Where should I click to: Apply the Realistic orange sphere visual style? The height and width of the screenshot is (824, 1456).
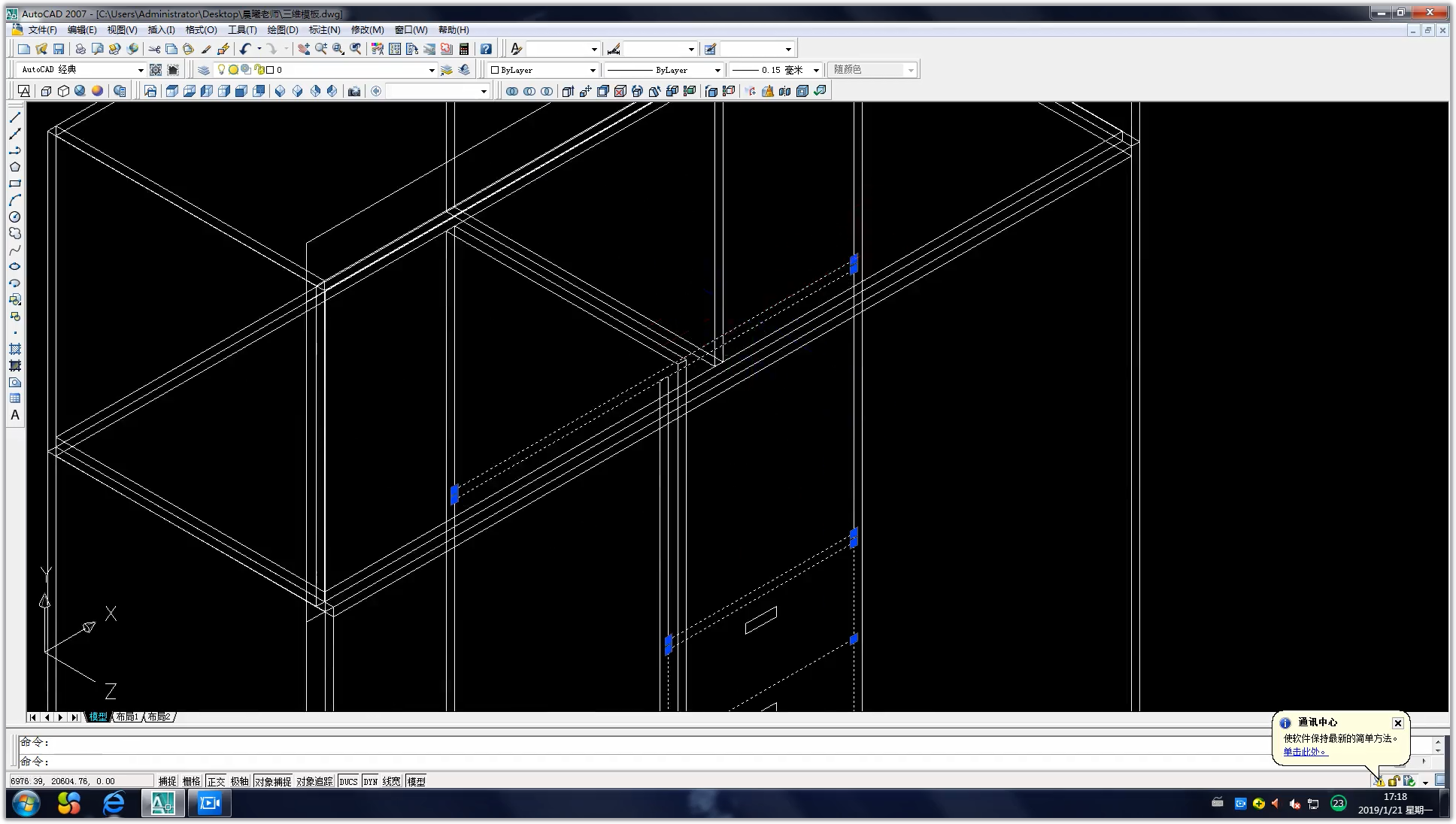[97, 91]
